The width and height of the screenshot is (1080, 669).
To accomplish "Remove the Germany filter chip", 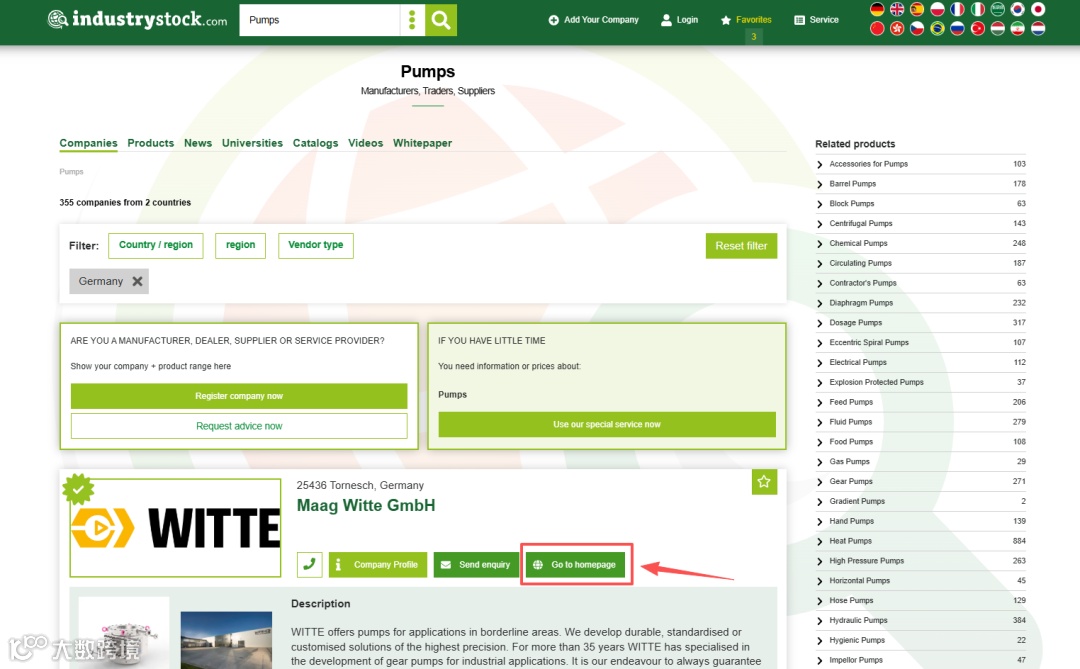I will point(137,281).
